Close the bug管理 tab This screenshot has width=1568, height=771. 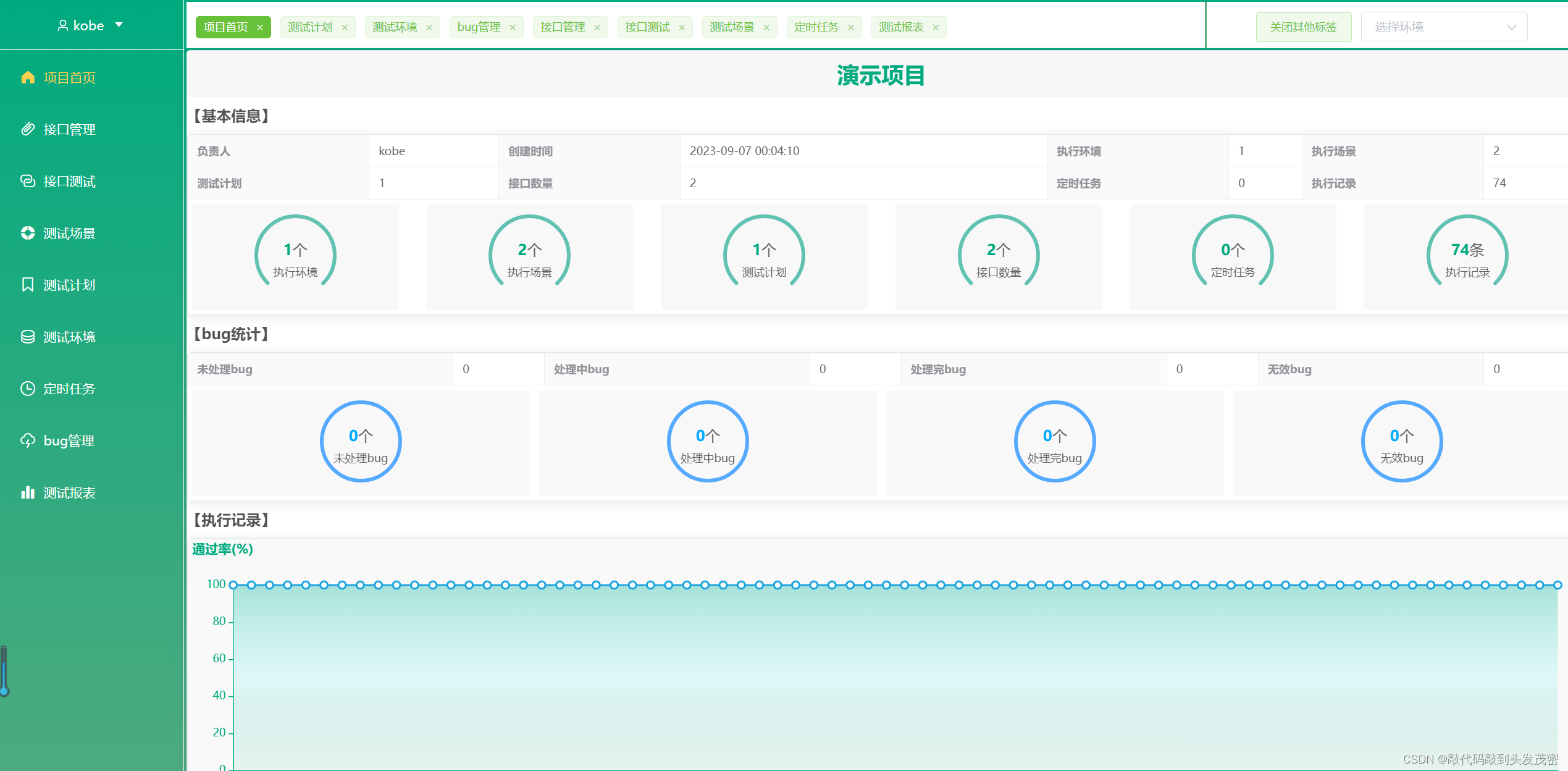[513, 27]
